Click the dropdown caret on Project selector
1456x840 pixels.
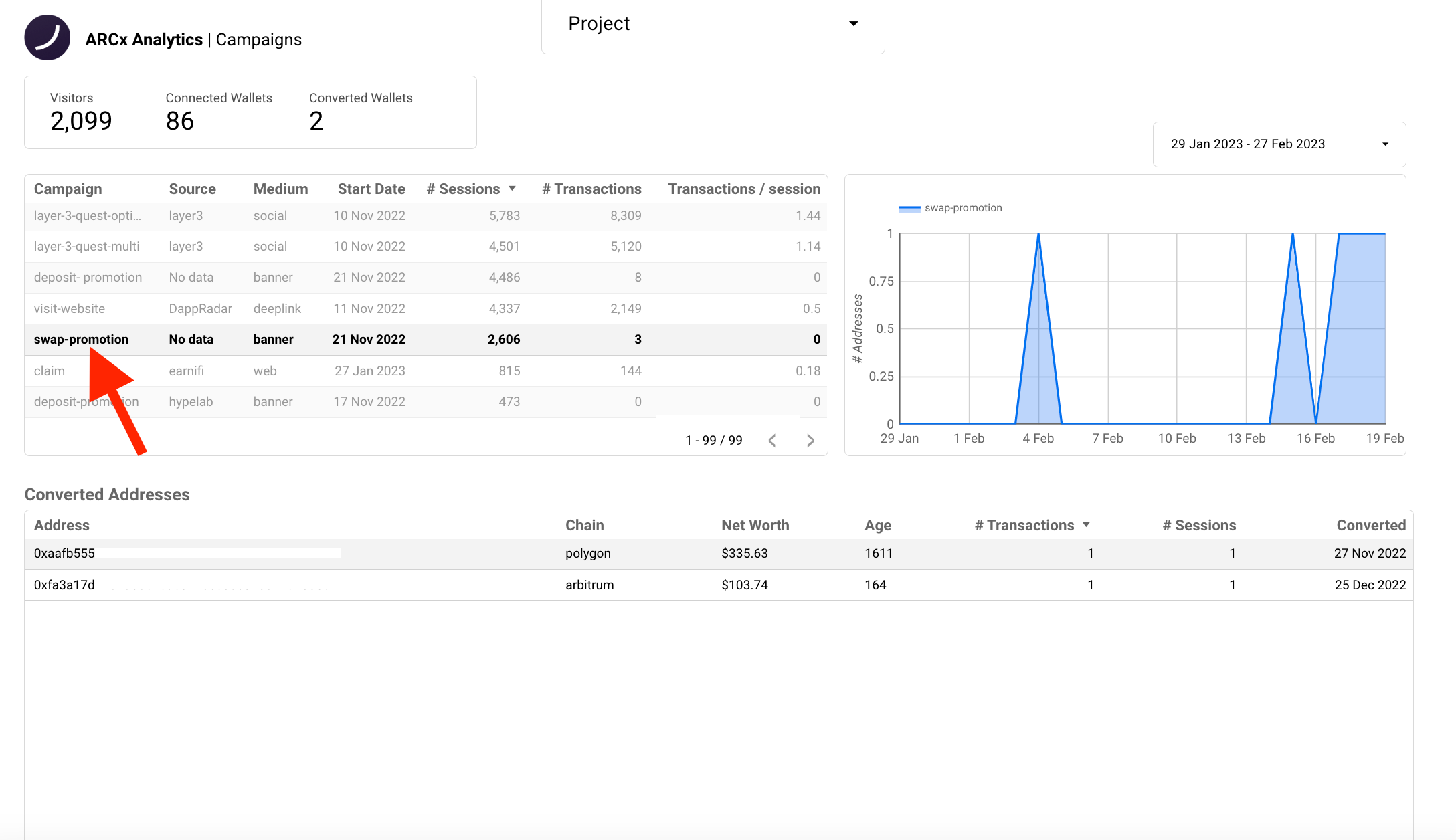point(853,23)
